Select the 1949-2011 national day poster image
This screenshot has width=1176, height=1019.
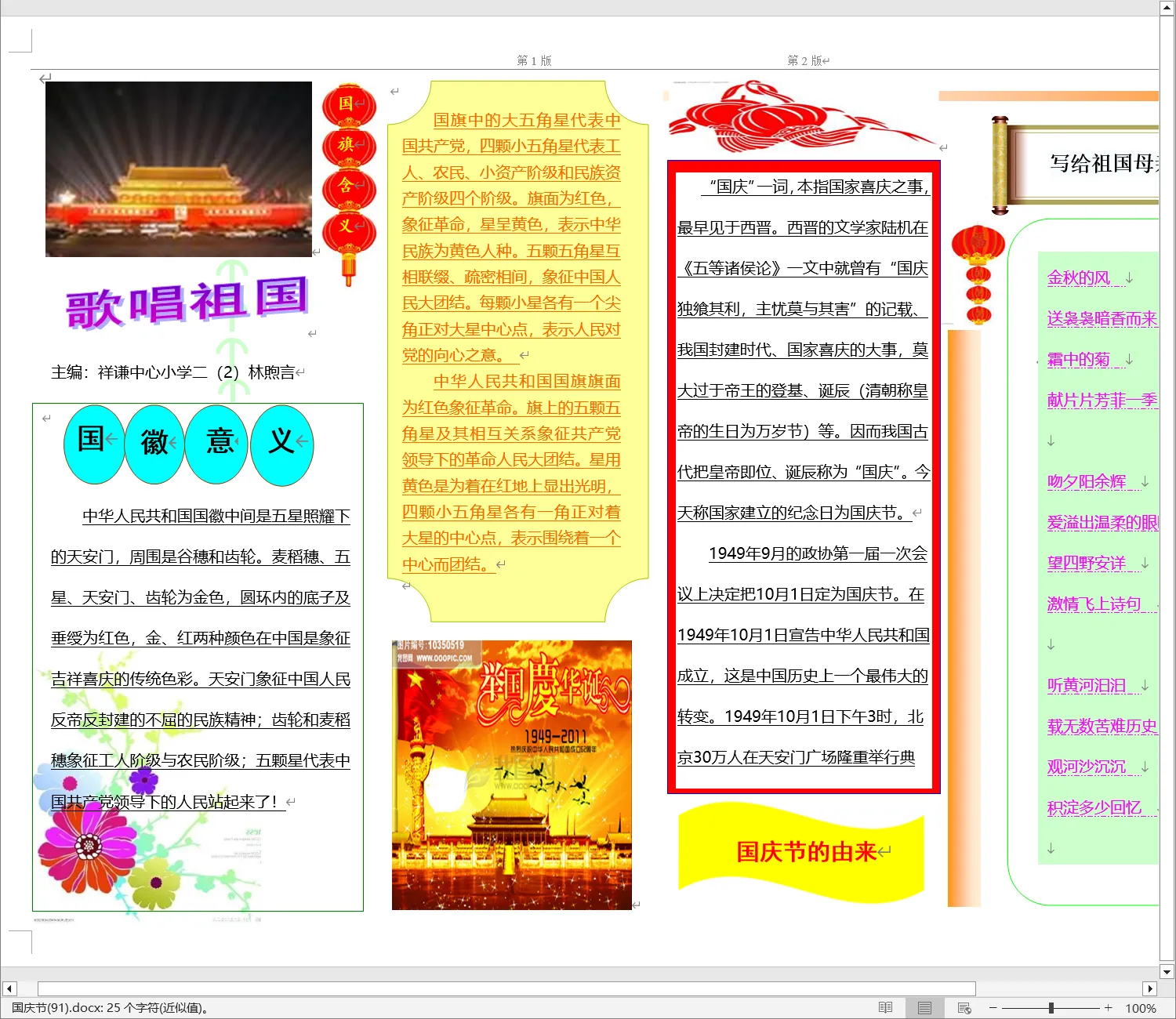[511, 774]
